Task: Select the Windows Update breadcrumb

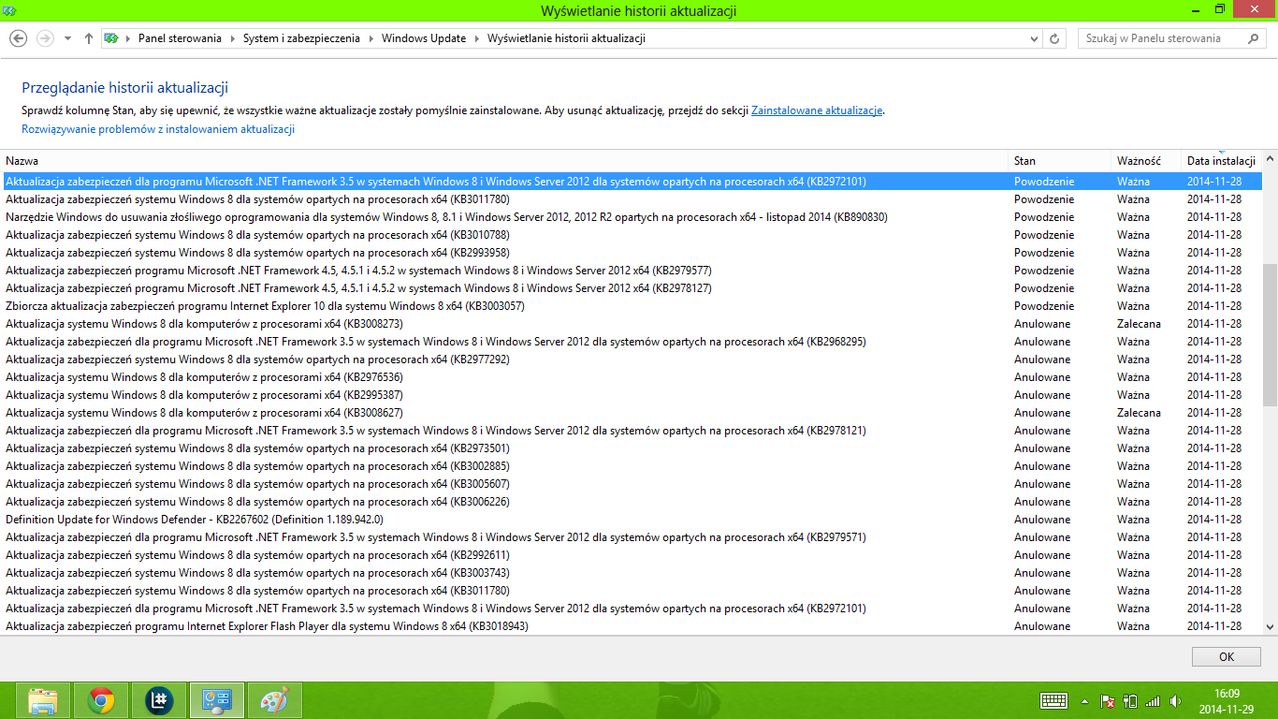Action: point(424,38)
